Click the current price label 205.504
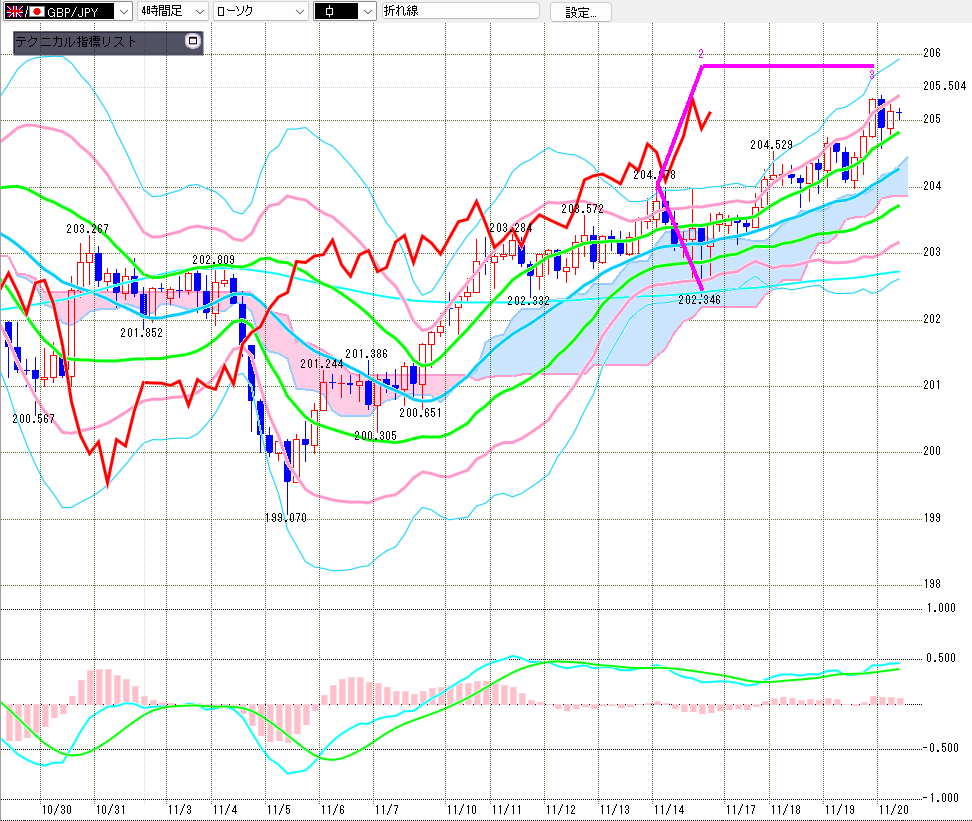 (x=942, y=86)
